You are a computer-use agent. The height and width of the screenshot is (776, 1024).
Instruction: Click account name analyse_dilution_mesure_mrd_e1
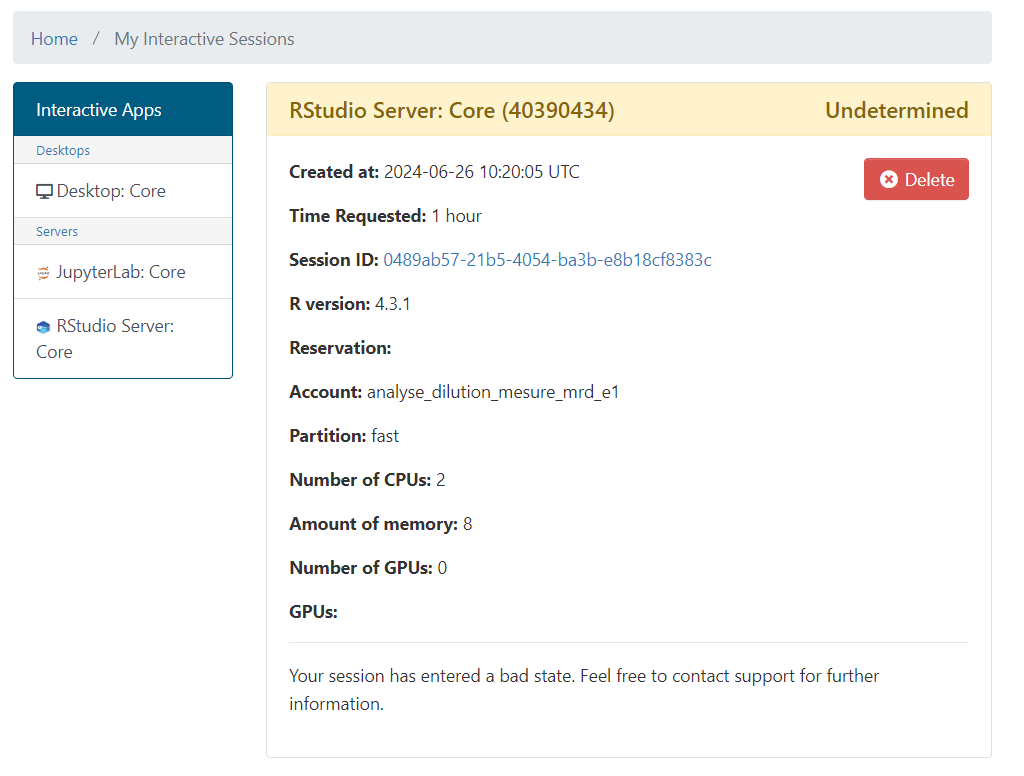click(x=493, y=392)
